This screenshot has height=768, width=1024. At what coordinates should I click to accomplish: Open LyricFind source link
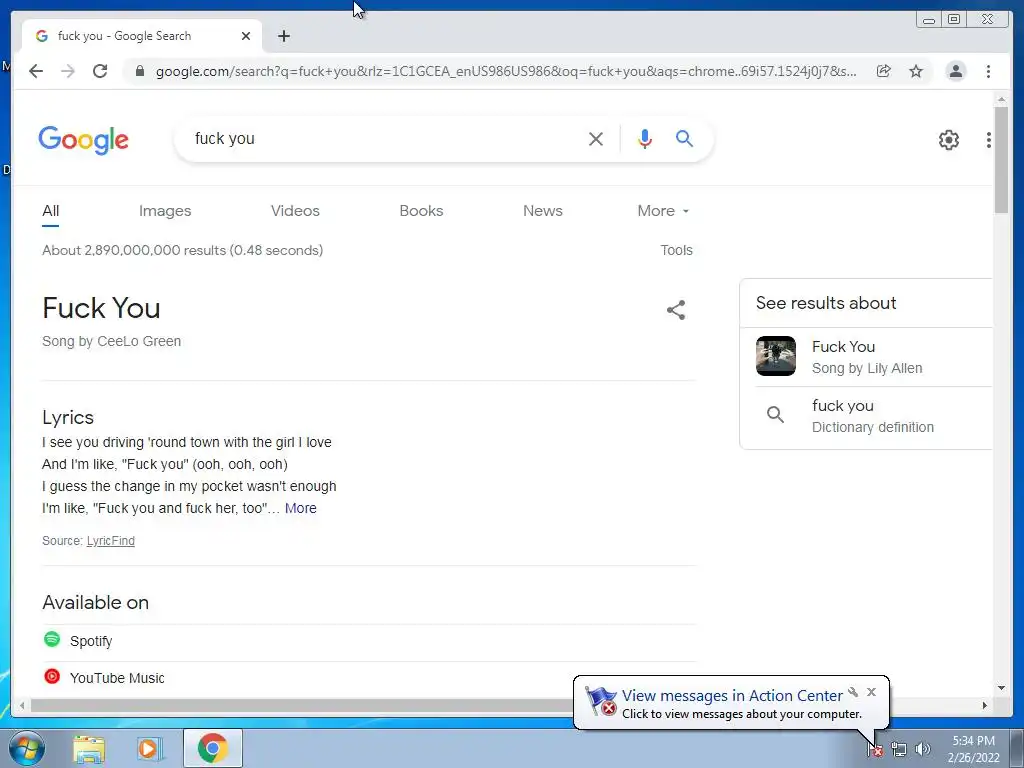click(x=110, y=541)
